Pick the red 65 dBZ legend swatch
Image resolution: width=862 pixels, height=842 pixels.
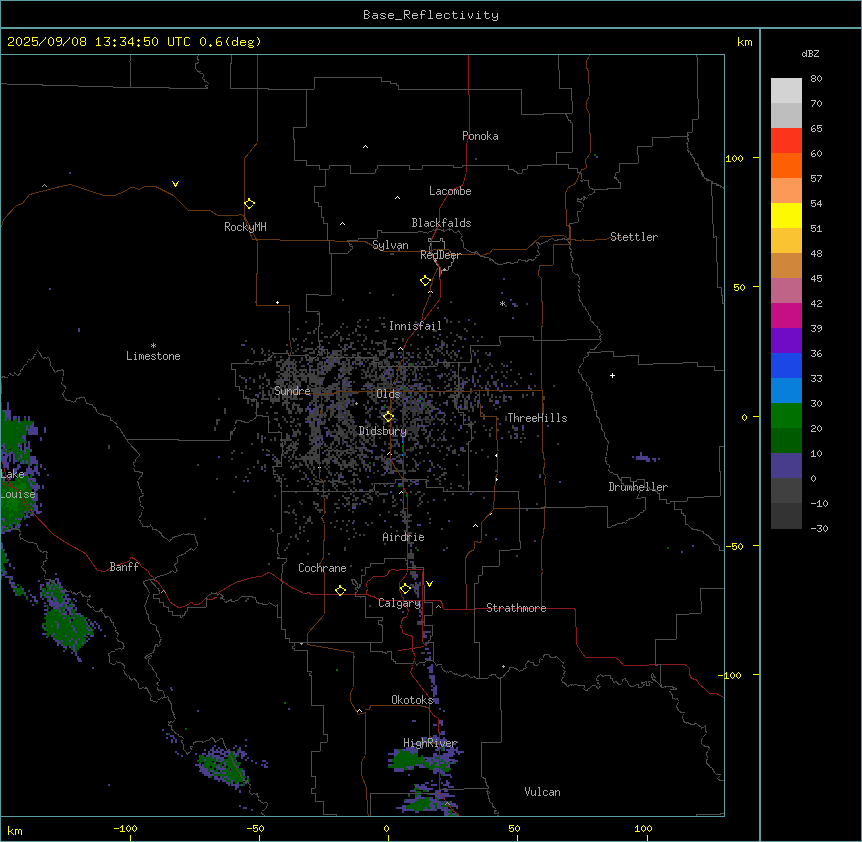pyautogui.click(x=786, y=140)
